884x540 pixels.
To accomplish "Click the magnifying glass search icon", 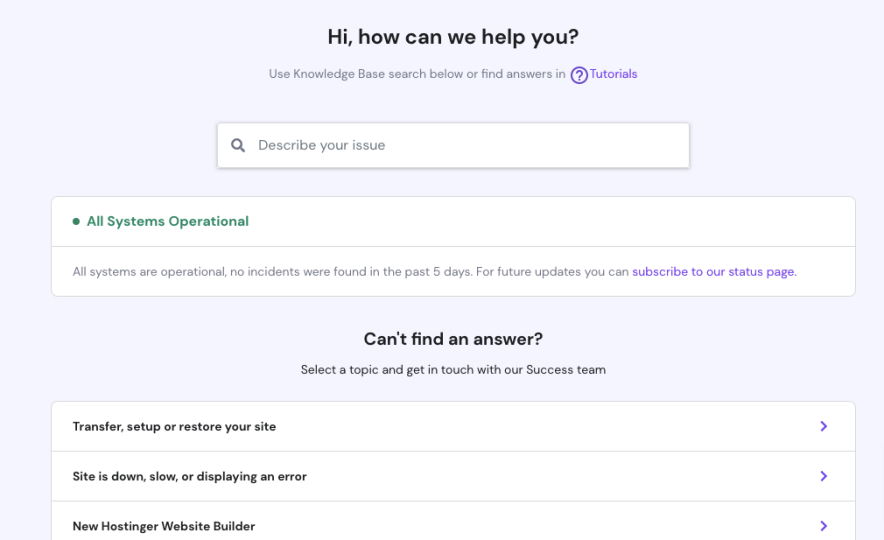I will [238, 145].
